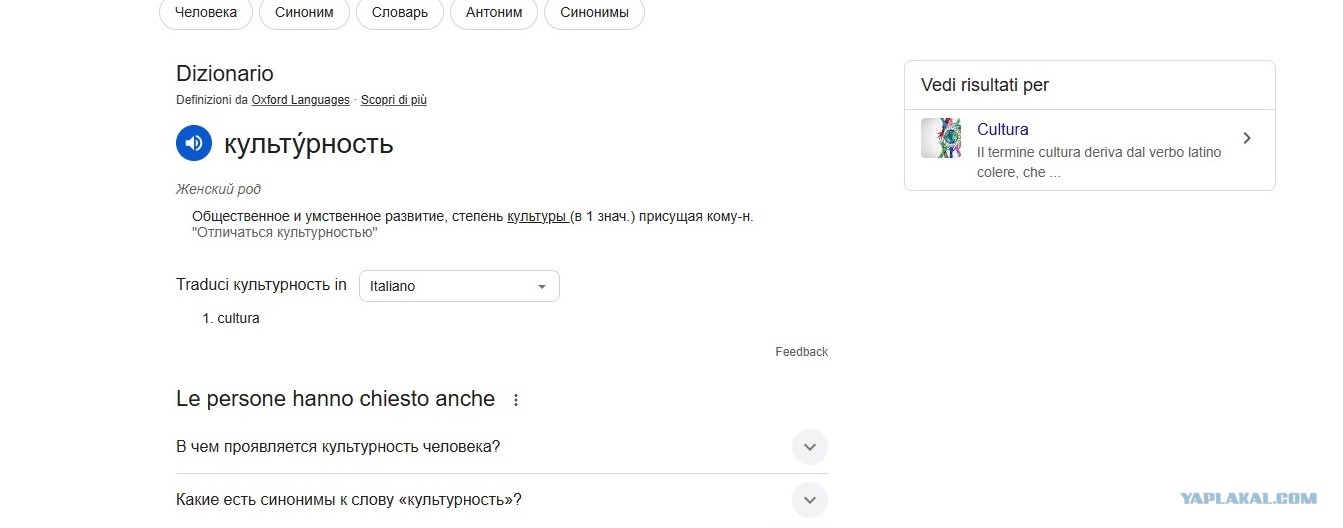The height and width of the screenshot is (528, 1343).
Task: Open the Oxford Languages link
Action: [301, 100]
